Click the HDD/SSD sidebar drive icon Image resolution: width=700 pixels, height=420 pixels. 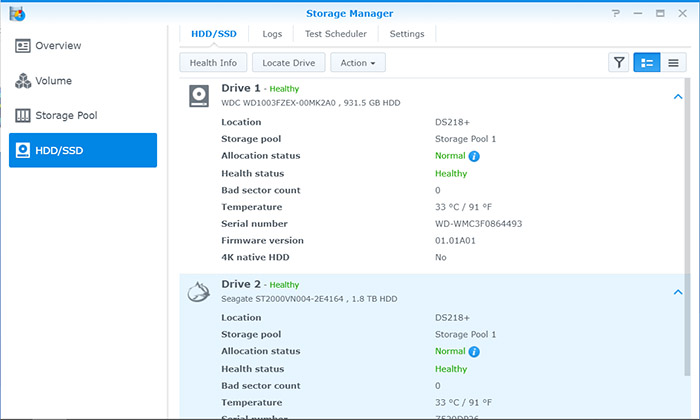pos(22,150)
